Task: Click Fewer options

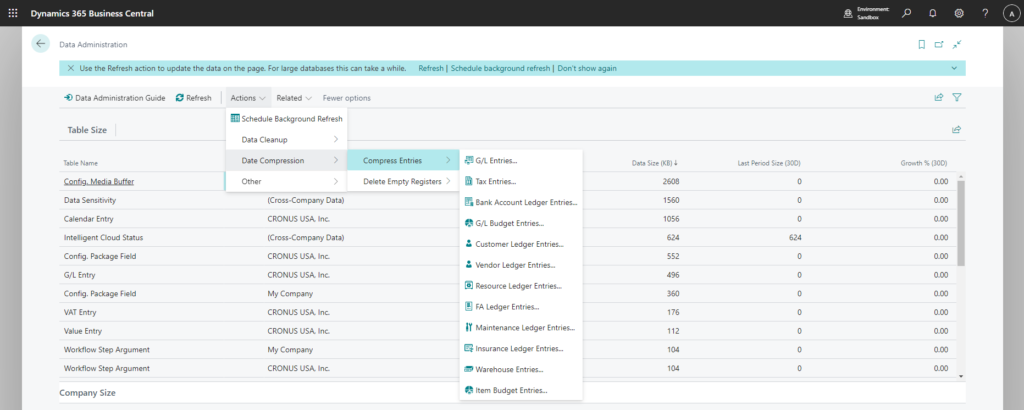Action: tap(346, 98)
